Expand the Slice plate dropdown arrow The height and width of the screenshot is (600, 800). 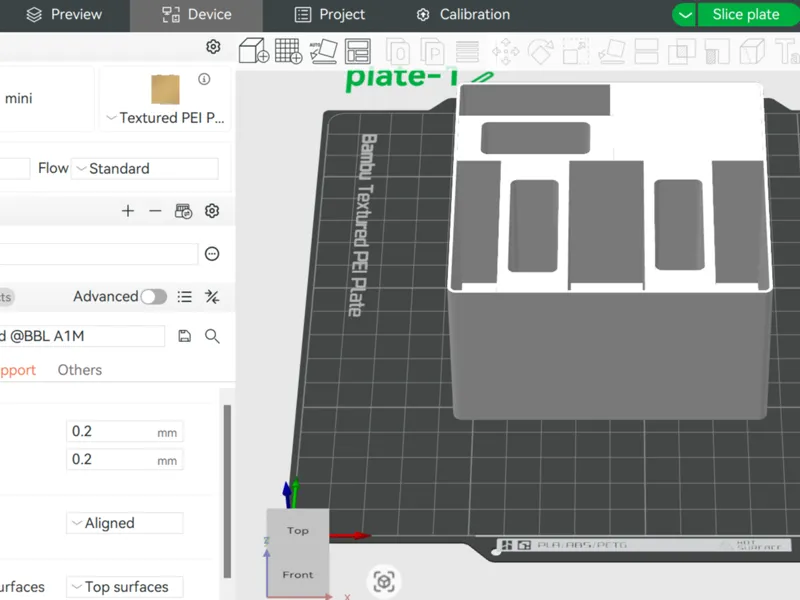[685, 15]
